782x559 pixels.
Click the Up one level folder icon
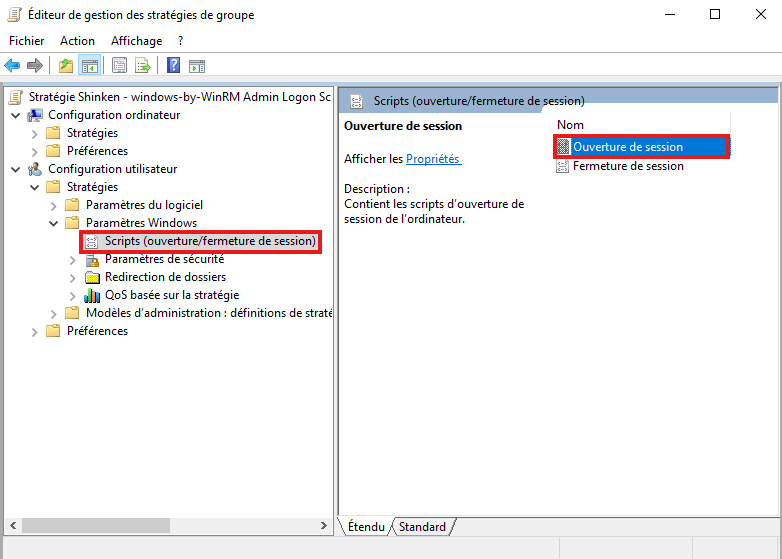coord(65,66)
